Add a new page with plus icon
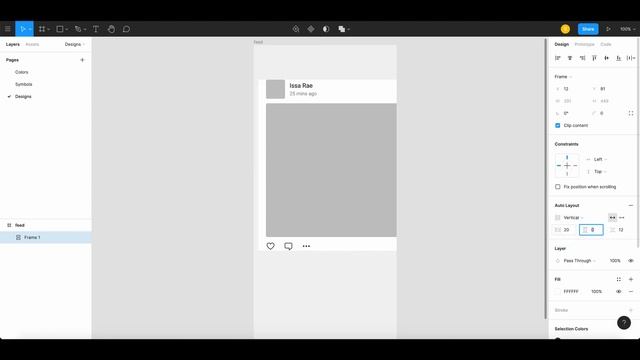The image size is (640, 360). 82,60
